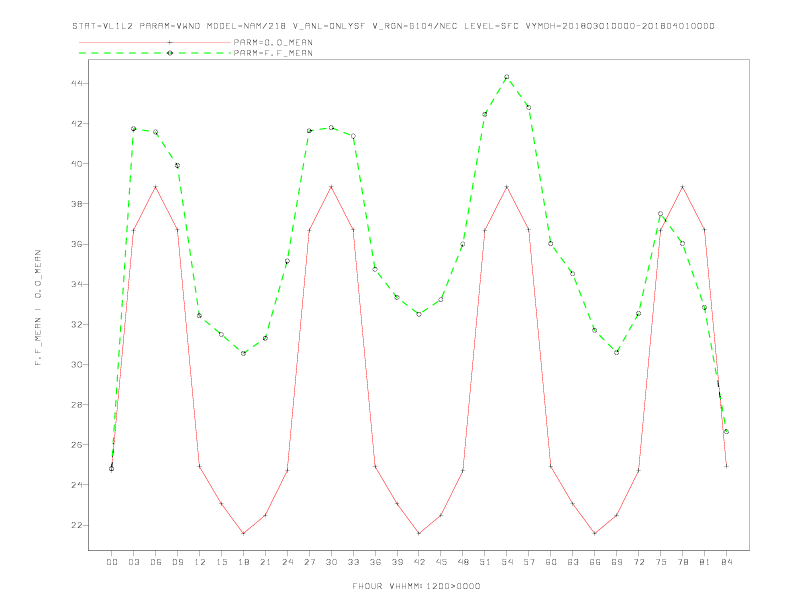Click x-axis hour label 75
This screenshot has height=612, width=792.
tap(661, 562)
